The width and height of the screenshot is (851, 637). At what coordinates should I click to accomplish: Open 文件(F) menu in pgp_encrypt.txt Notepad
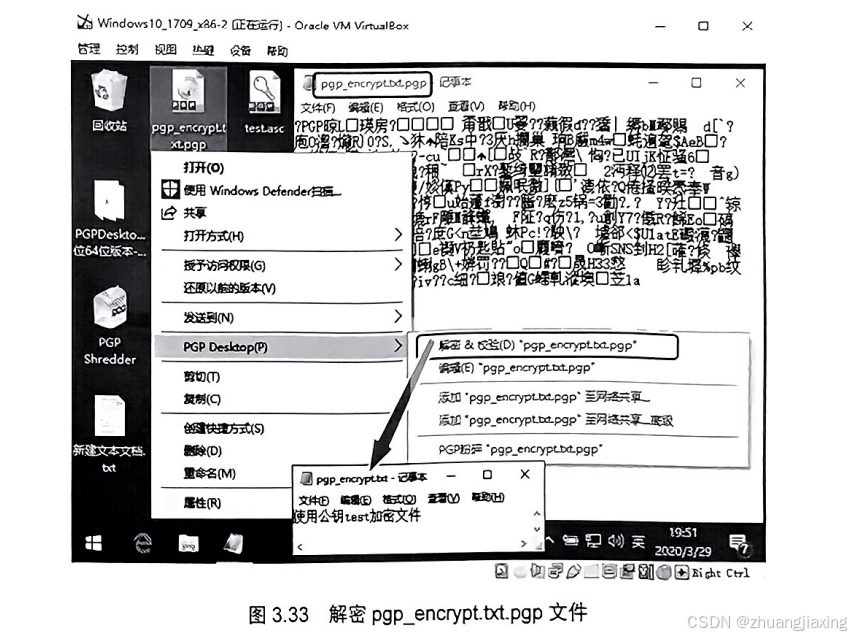pyautogui.click(x=314, y=500)
